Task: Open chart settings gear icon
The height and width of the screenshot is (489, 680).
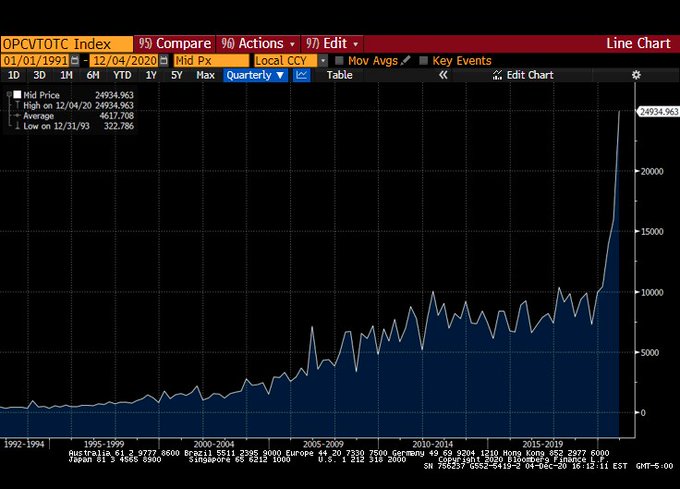Action: pos(636,75)
